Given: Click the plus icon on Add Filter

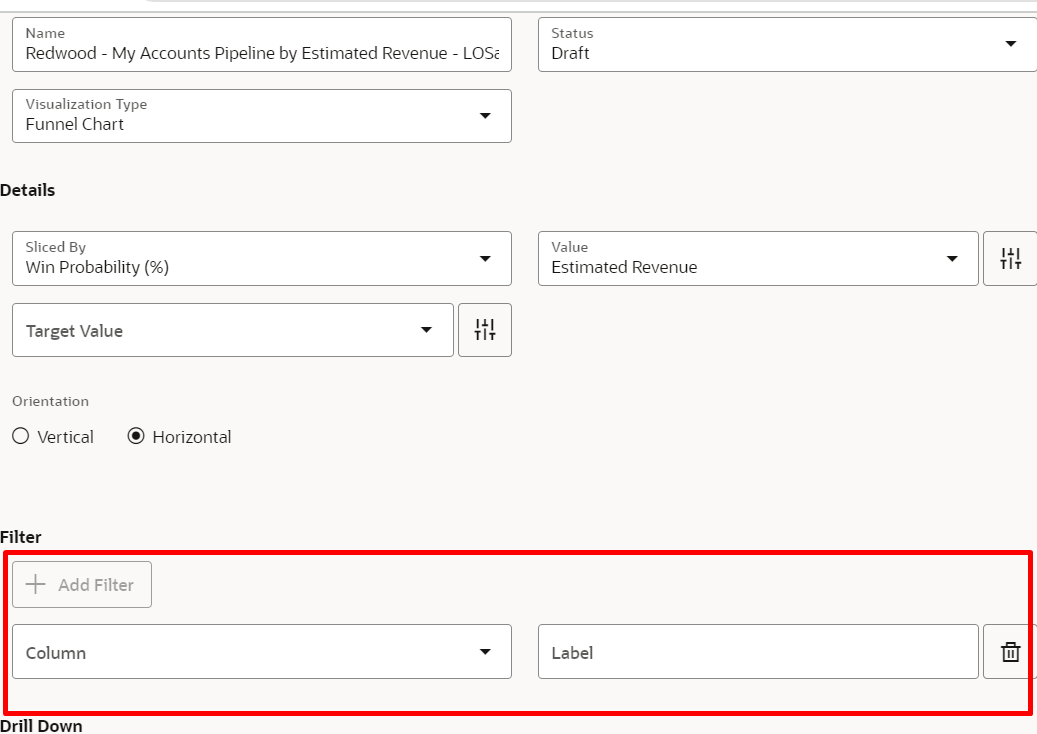Looking at the screenshot, I should pyautogui.click(x=35, y=584).
